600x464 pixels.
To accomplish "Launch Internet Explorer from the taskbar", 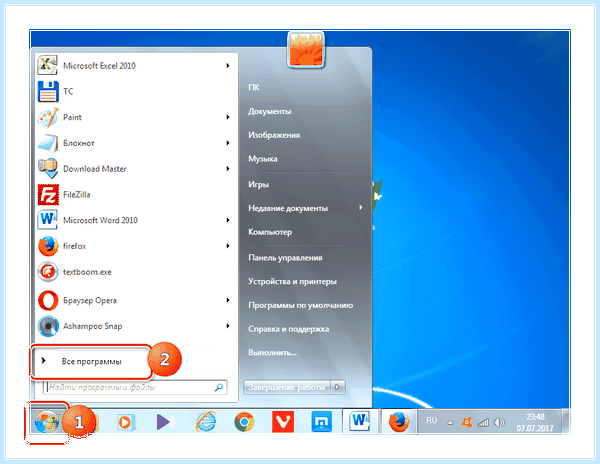I will (x=206, y=422).
